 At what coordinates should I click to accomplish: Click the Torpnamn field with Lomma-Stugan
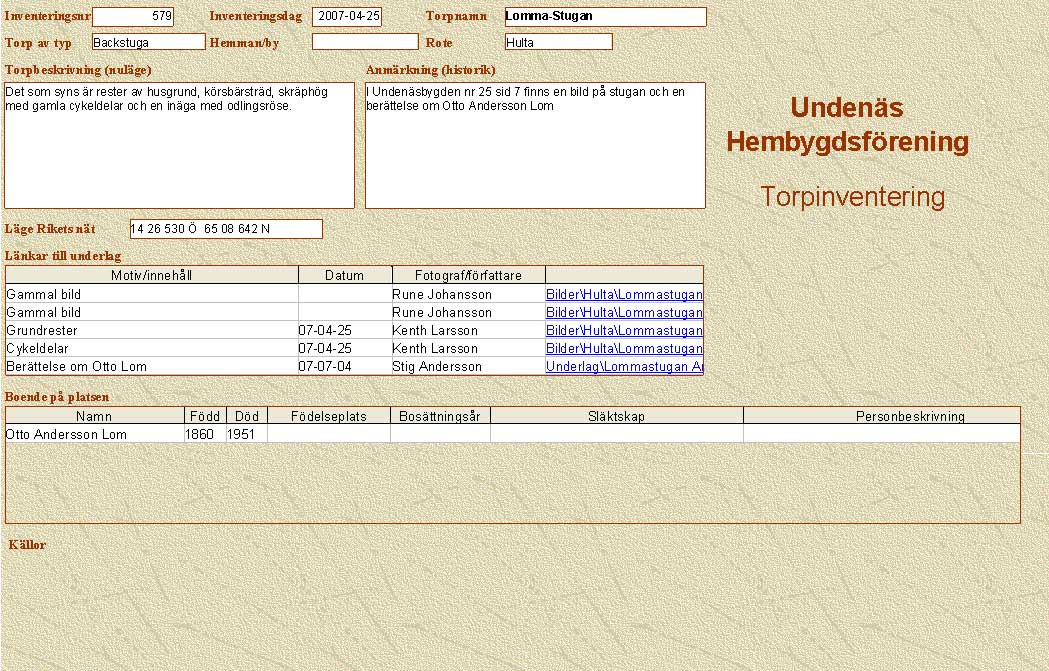pos(605,17)
